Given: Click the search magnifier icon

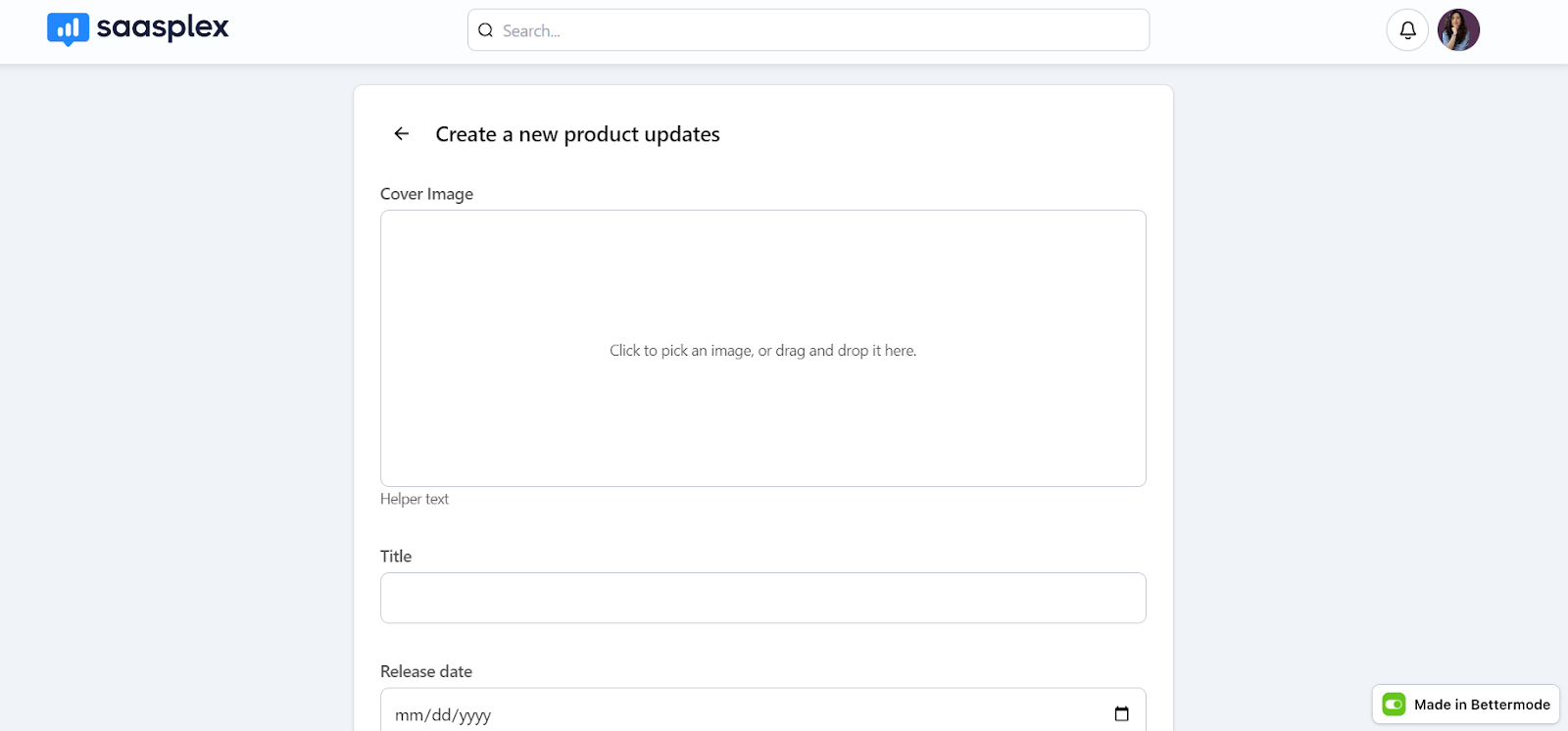Looking at the screenshot, I should 485,30.
